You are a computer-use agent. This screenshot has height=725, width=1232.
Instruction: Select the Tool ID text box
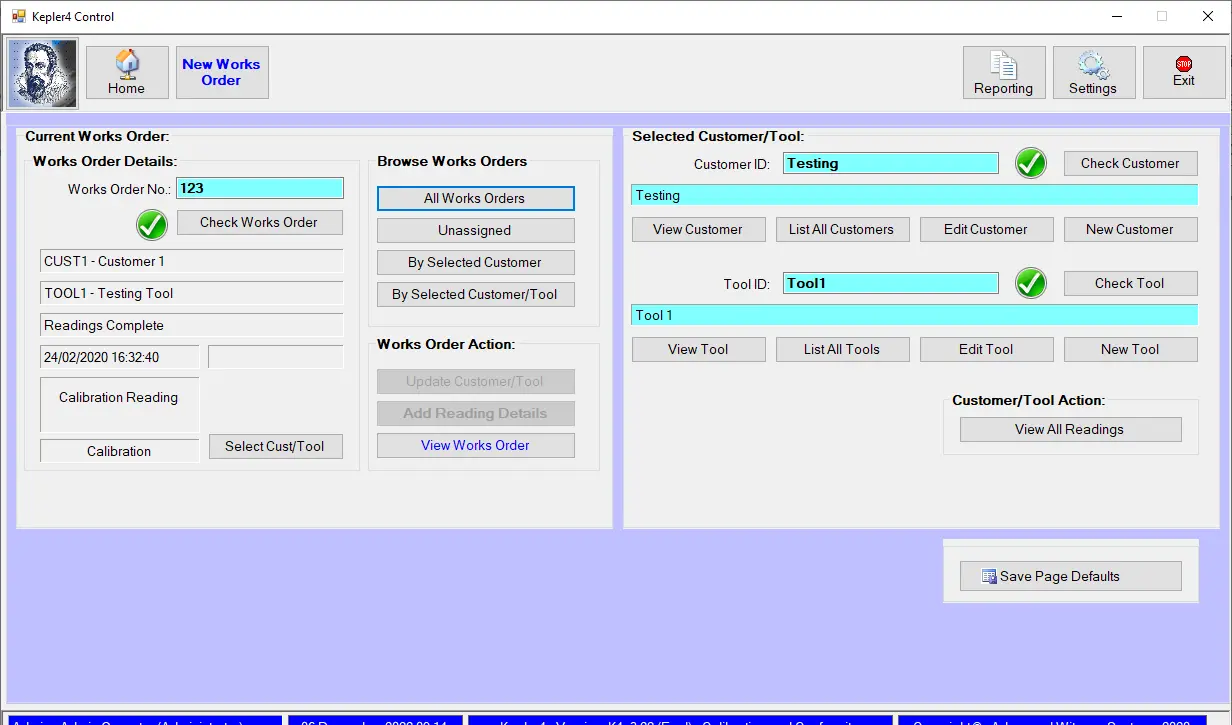[x=890, y=283]
